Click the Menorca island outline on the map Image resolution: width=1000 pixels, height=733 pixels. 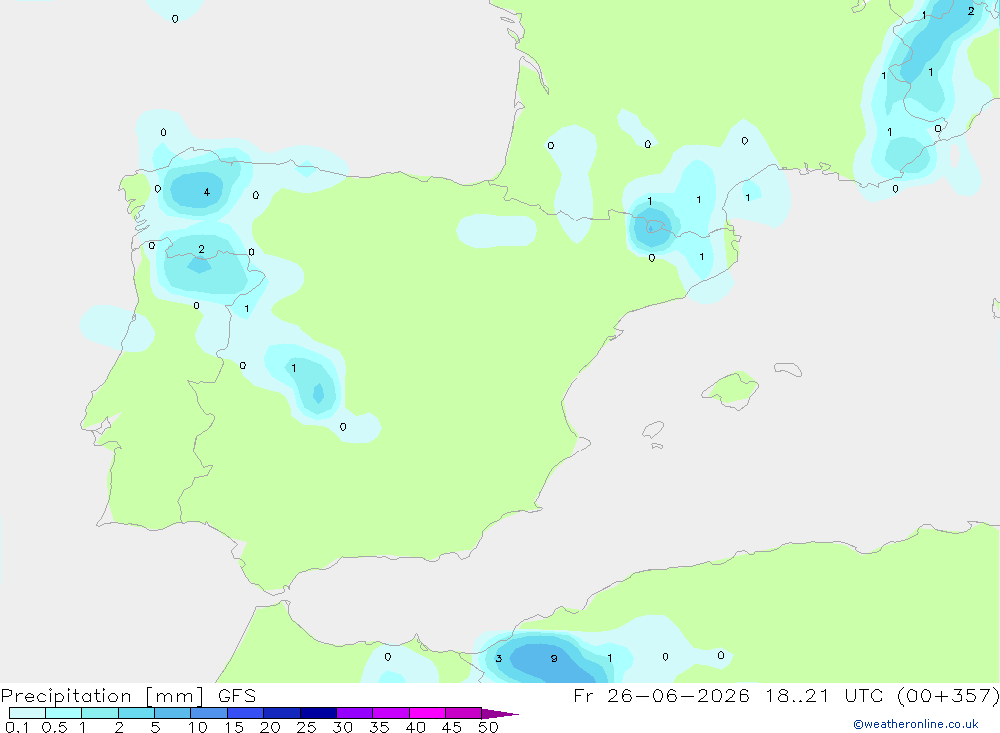click(788, 369)
